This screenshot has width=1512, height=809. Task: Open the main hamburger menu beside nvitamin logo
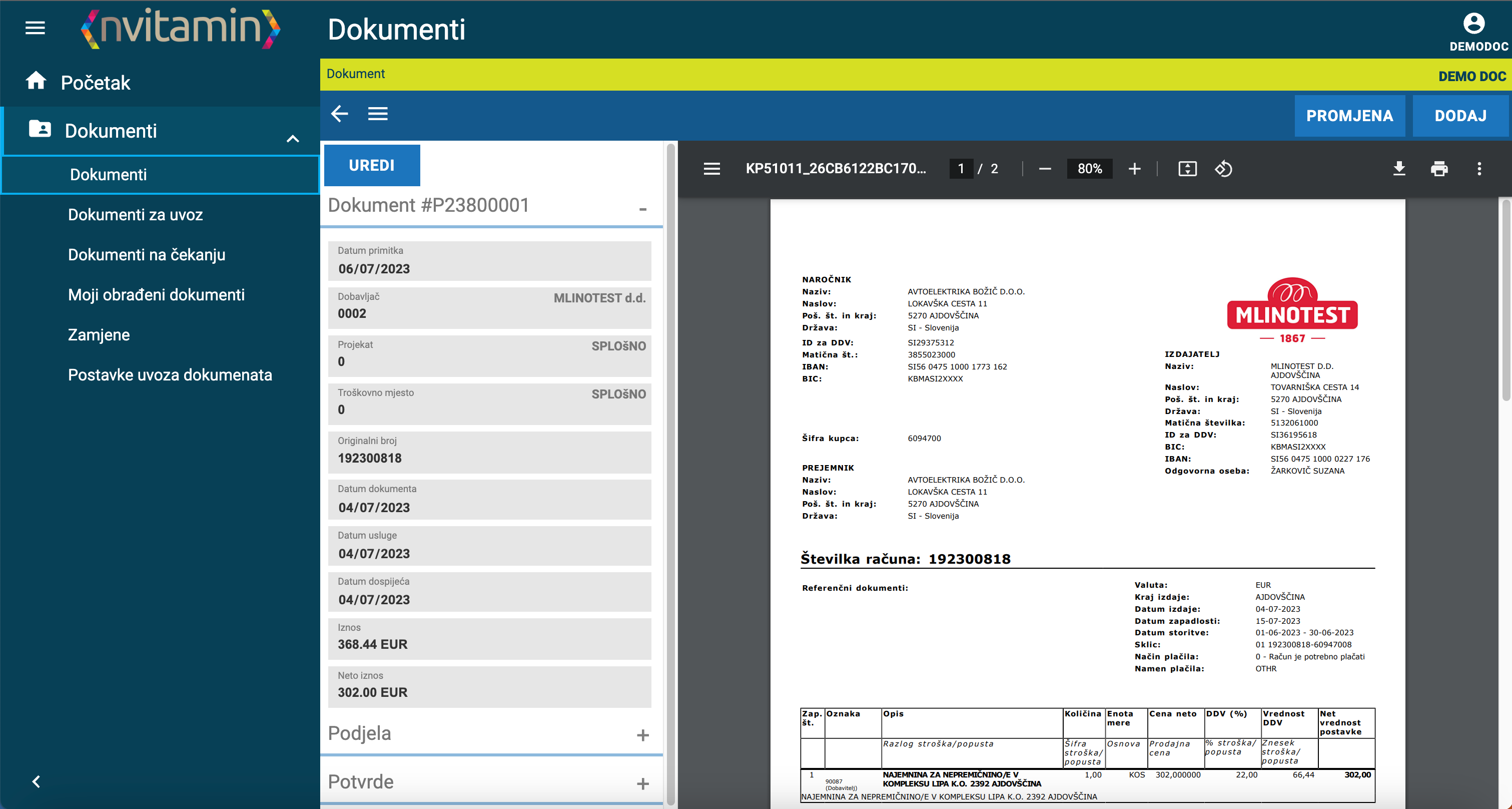pos(35,28)
